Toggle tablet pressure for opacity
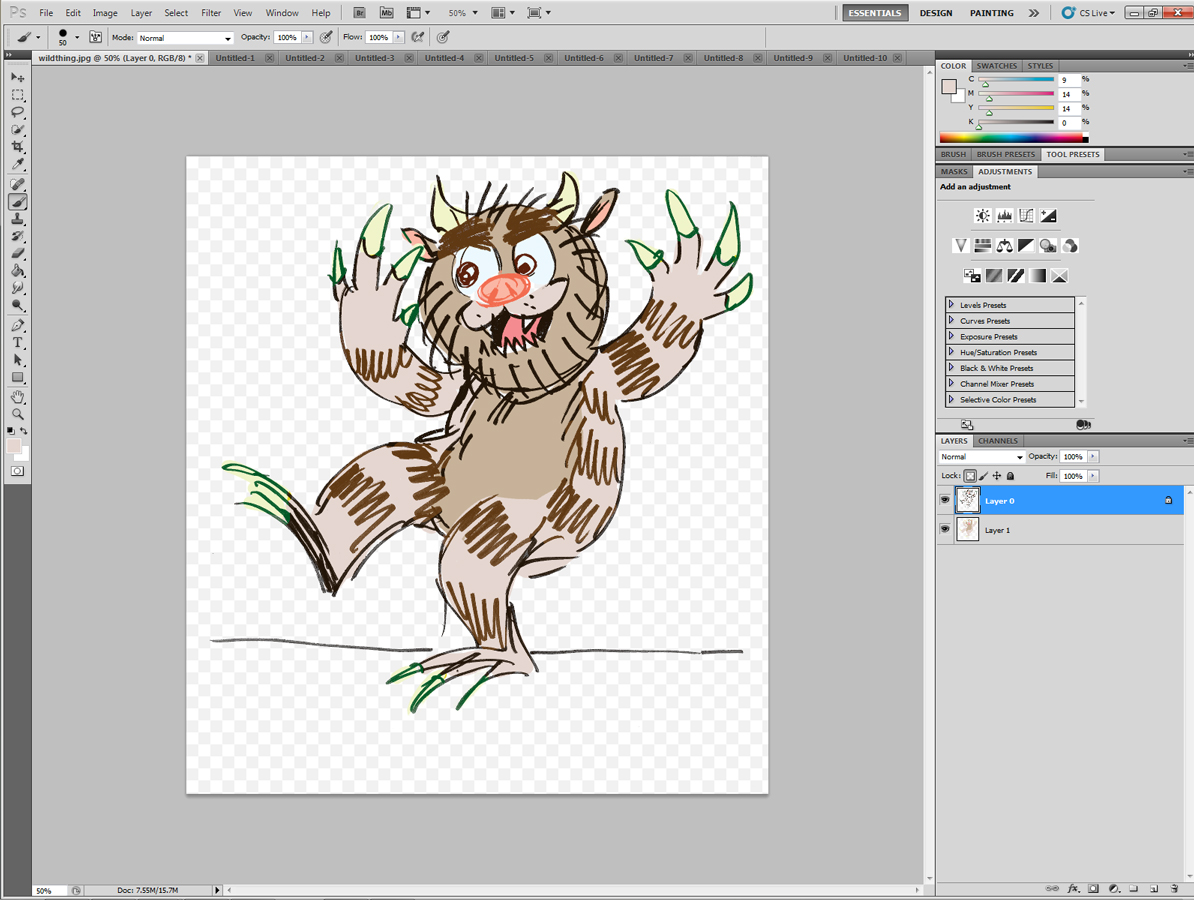This screenshot has width=1194, height=900. tap(326, 37)
